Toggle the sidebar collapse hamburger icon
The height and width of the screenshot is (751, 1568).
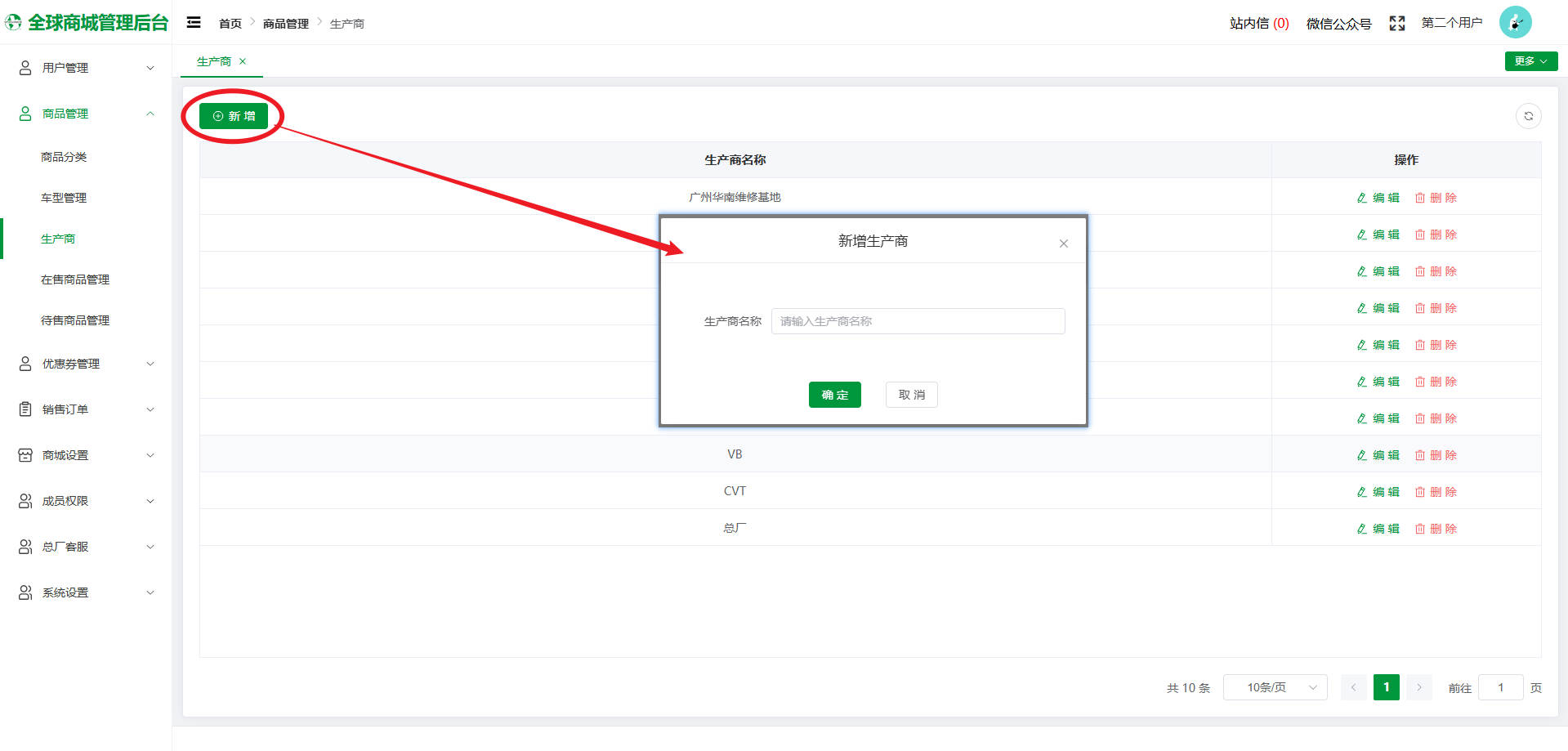194,23
